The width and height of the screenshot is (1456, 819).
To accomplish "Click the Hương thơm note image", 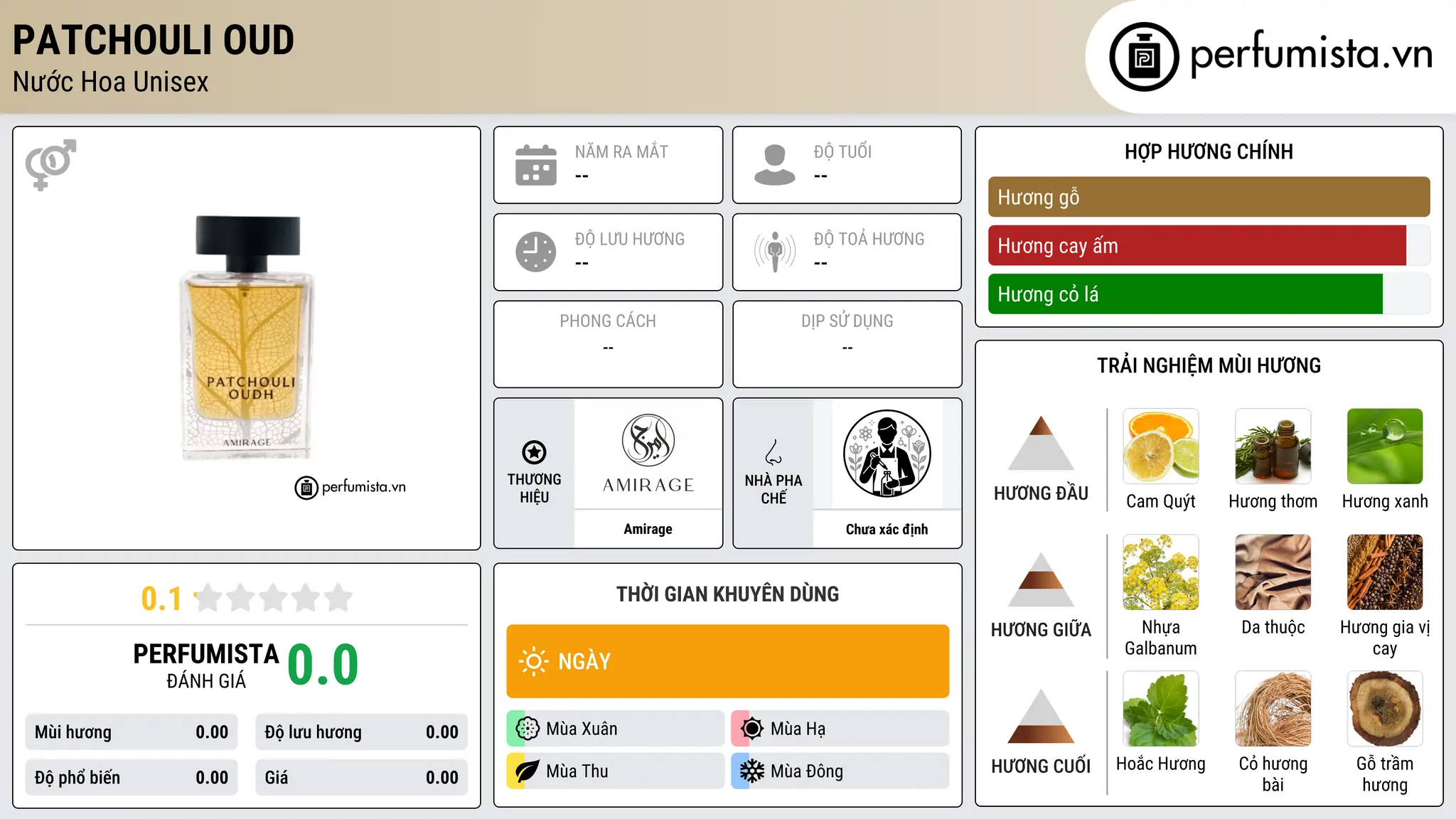I will click(x=1273, y=446).
